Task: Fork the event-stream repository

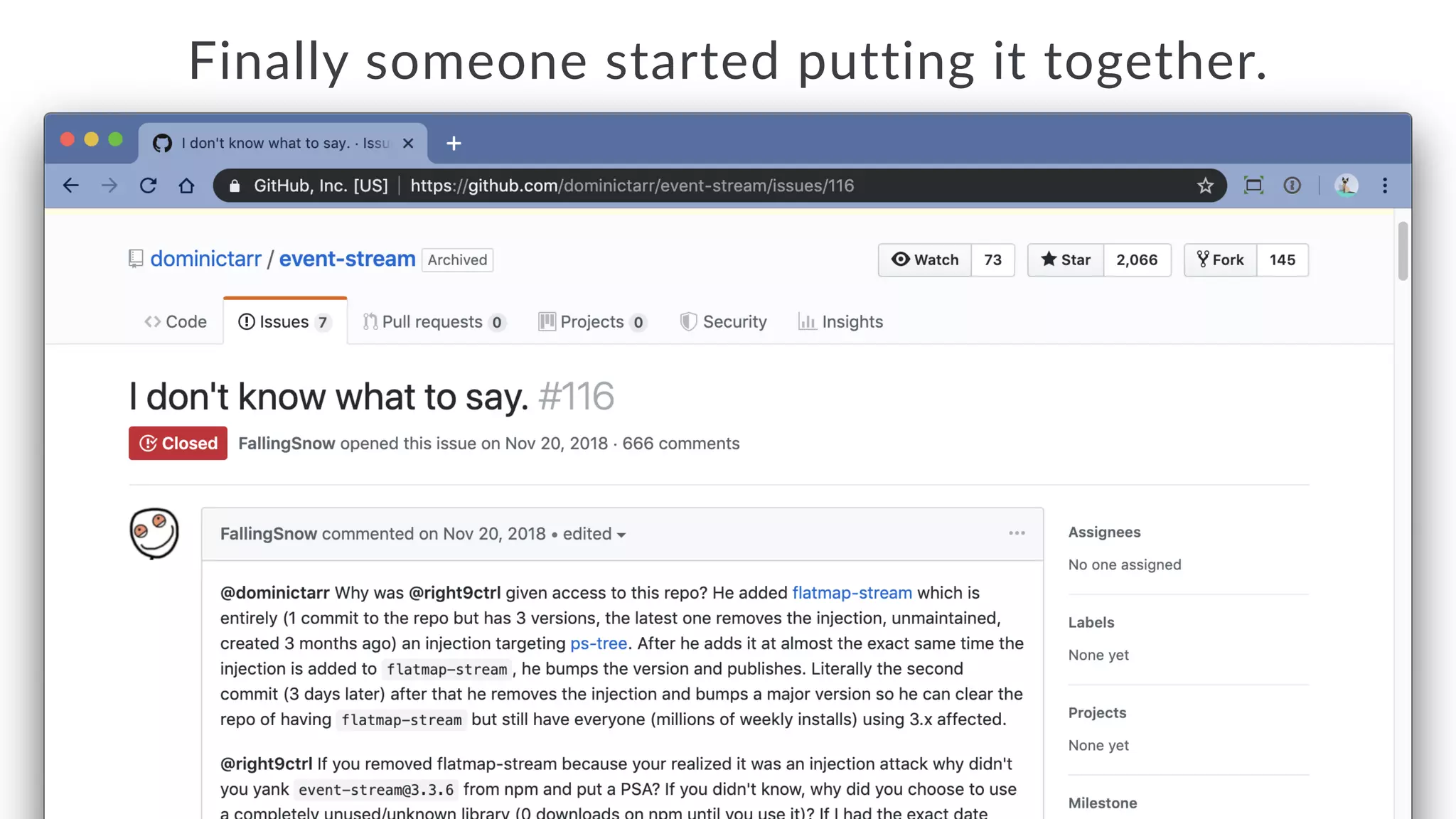Action: point(1221,260)
